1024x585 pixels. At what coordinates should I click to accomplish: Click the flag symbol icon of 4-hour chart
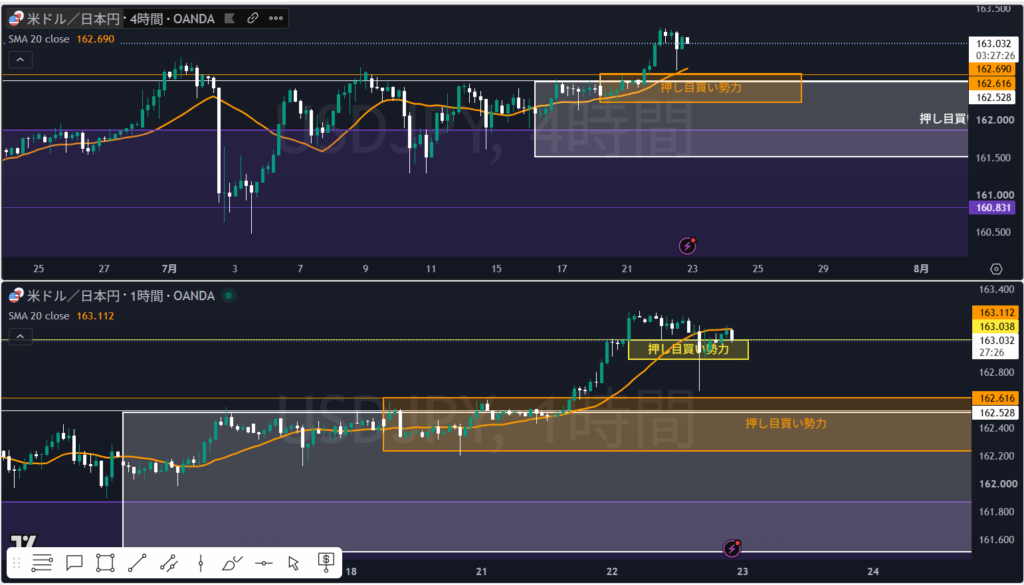coord(16,19)
